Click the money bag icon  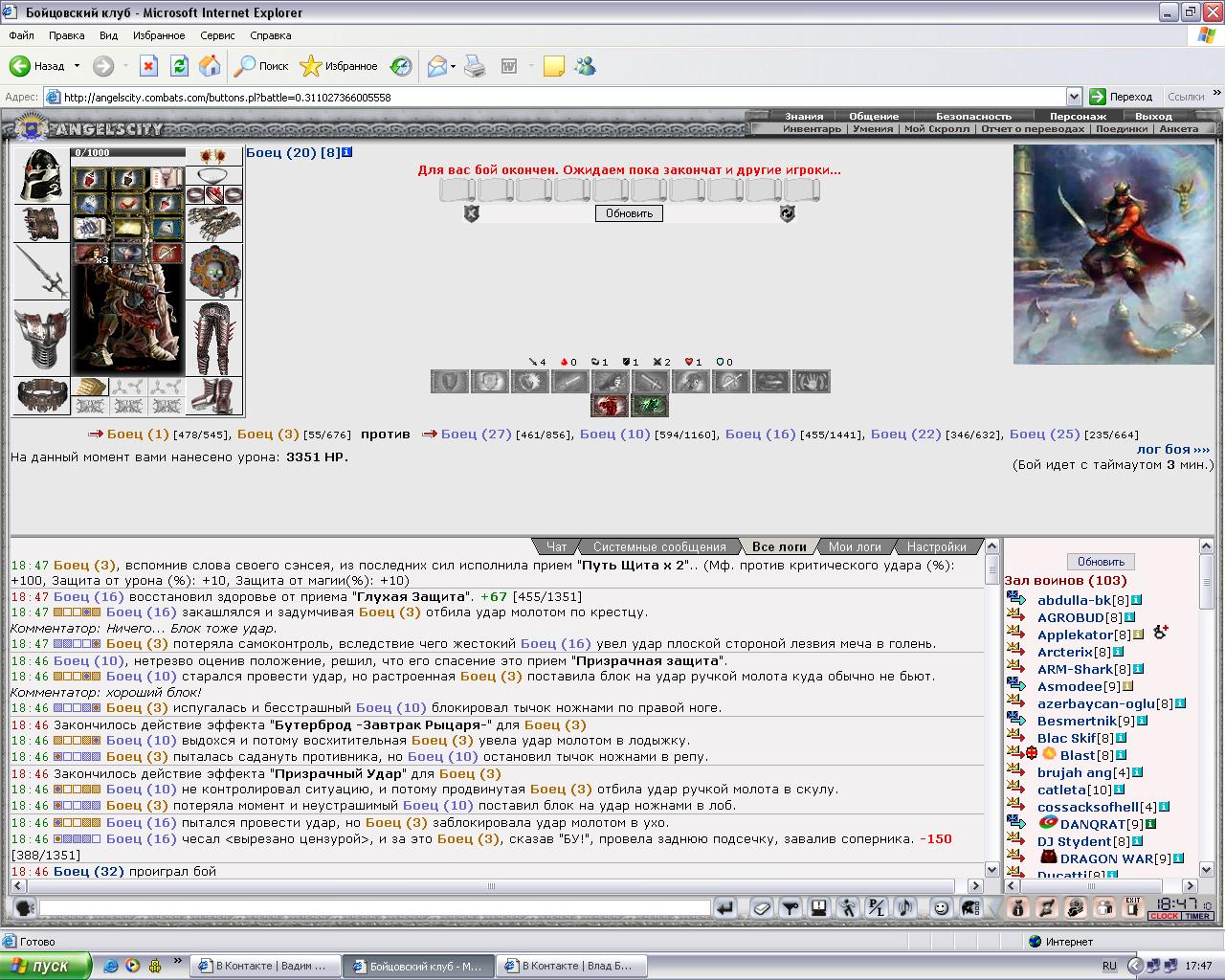(x=1018, y=907)
